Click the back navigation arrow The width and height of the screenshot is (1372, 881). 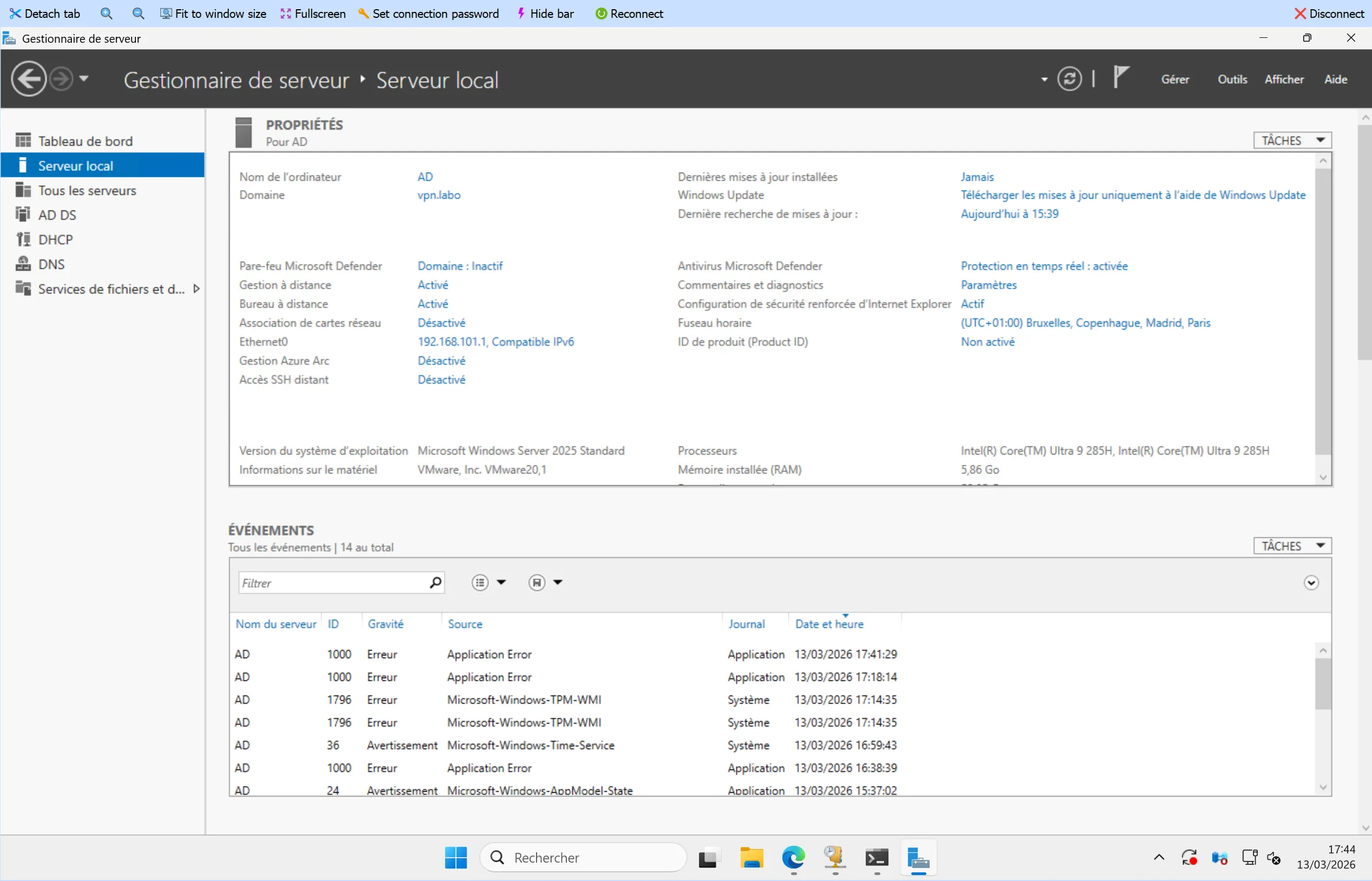coord(29,79)
